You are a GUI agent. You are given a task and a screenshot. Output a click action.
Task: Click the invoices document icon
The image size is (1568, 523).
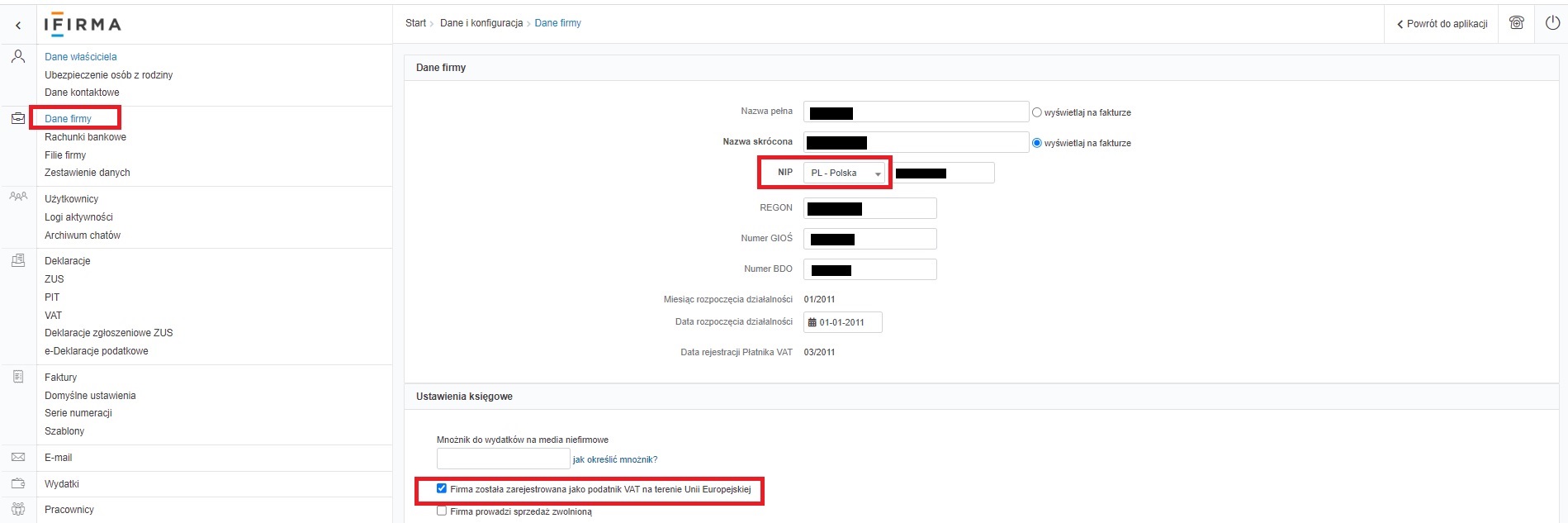pyautogui.click(x=18, y=377)
